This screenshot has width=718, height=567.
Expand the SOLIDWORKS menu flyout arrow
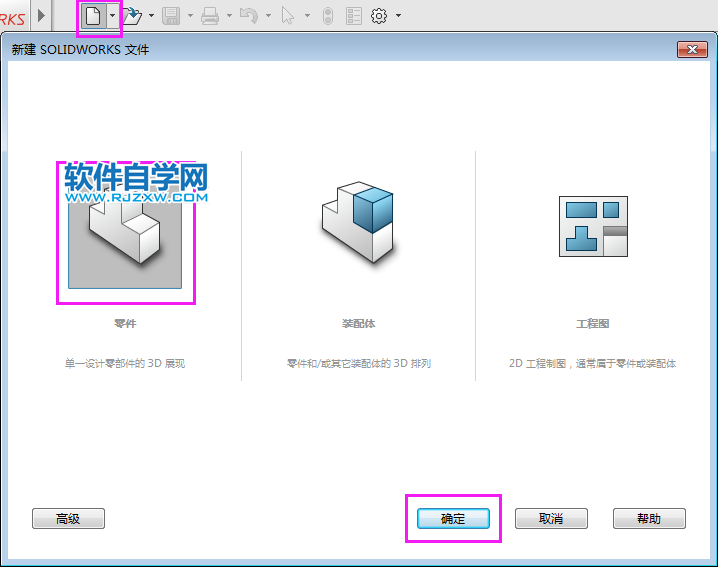pos(42,16)
